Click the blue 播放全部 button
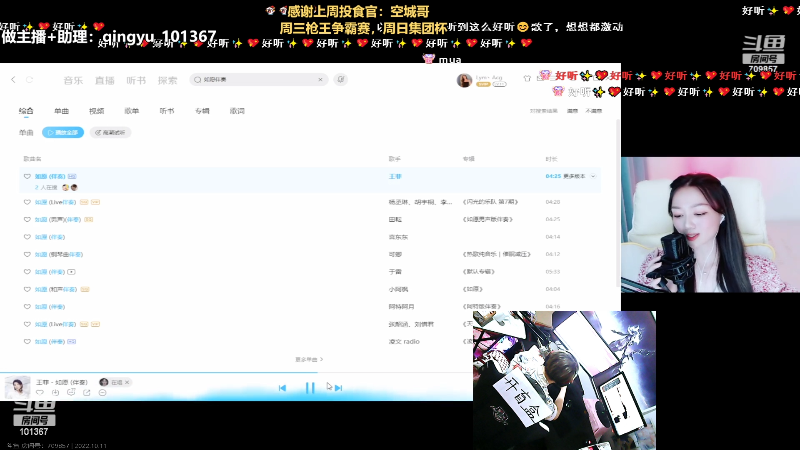 63,133
